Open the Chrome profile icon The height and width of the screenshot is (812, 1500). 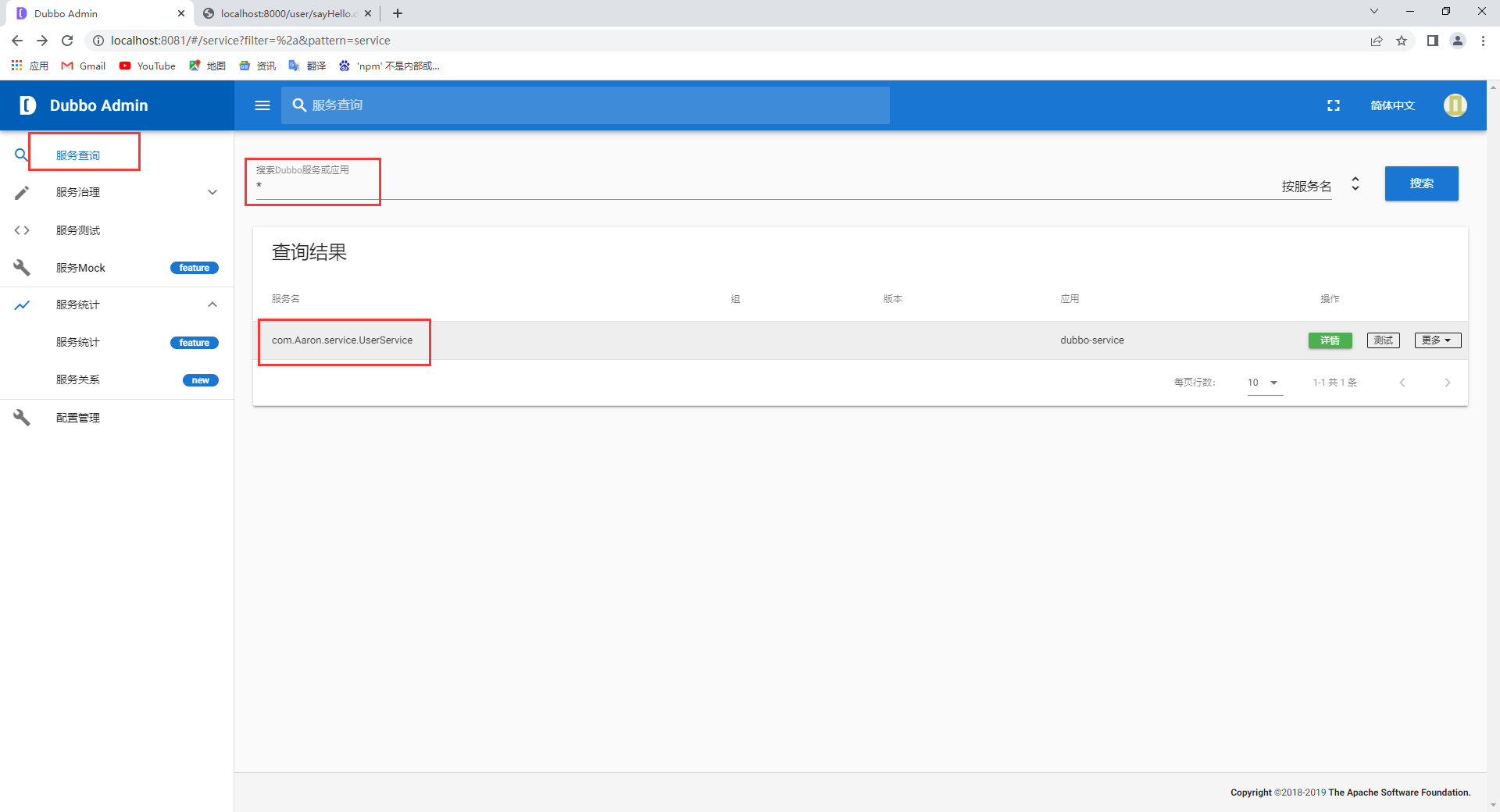click(x=1458, y=41)
